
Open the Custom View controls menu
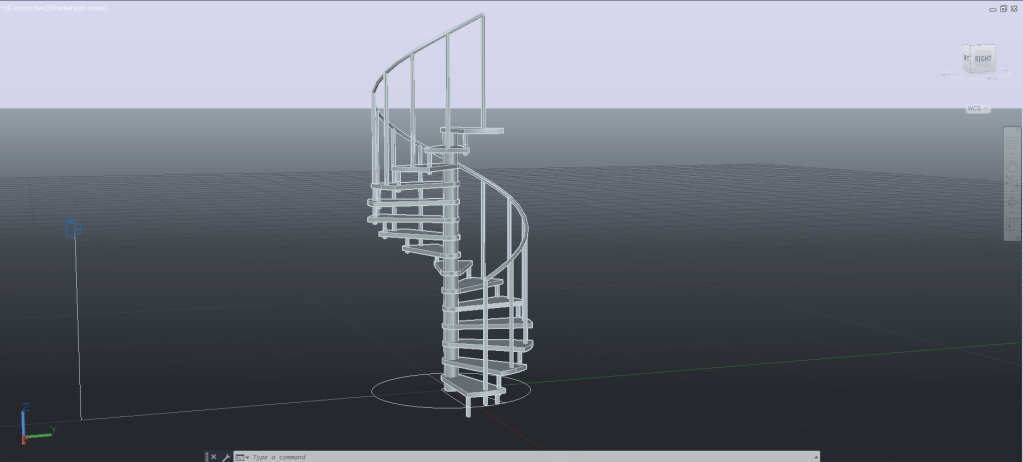pos(24,7)
